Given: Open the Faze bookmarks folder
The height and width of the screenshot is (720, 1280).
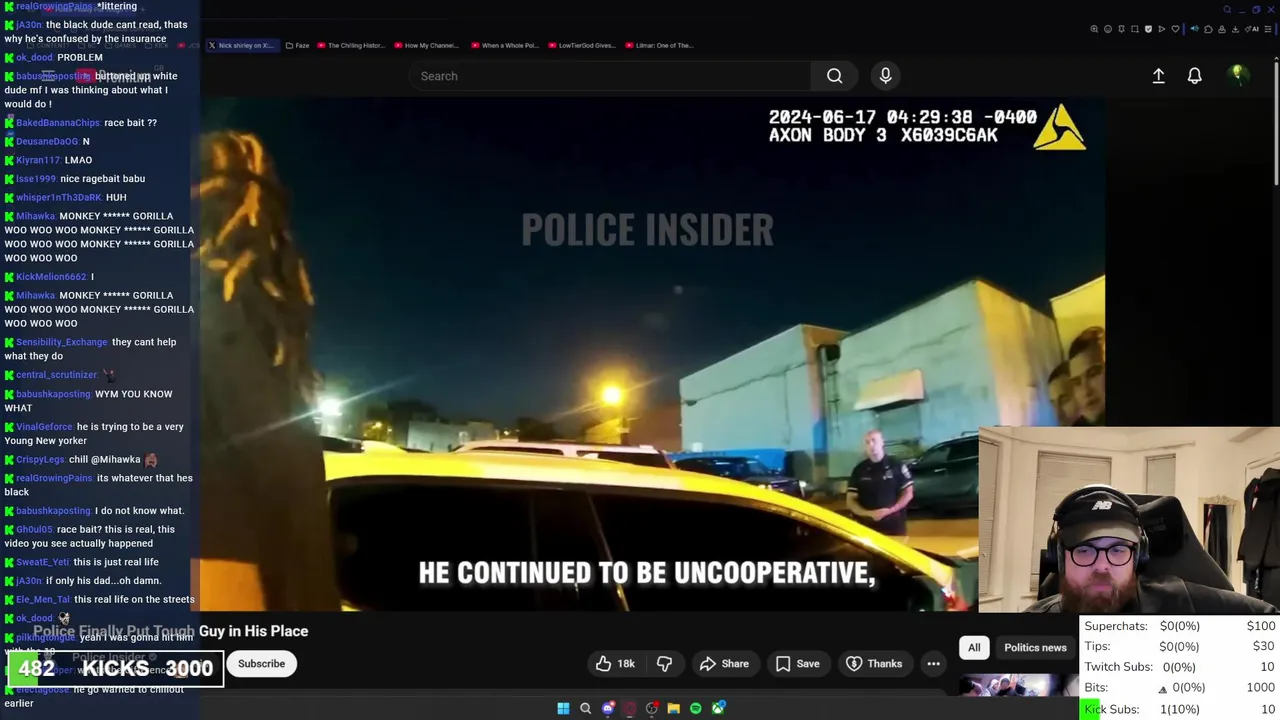Looking at the screenshot, I should 297,45.
